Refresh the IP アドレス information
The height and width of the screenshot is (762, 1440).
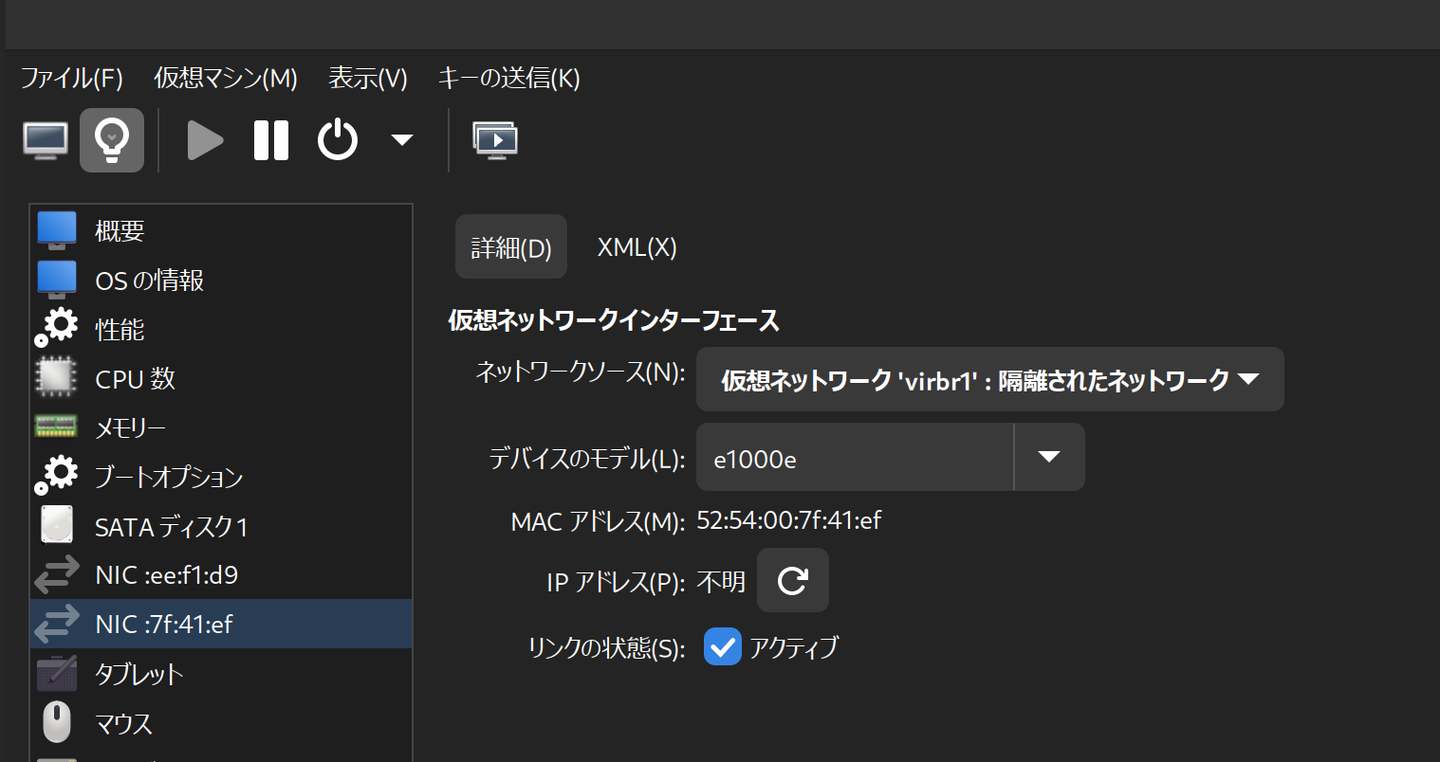coord(792,580)
